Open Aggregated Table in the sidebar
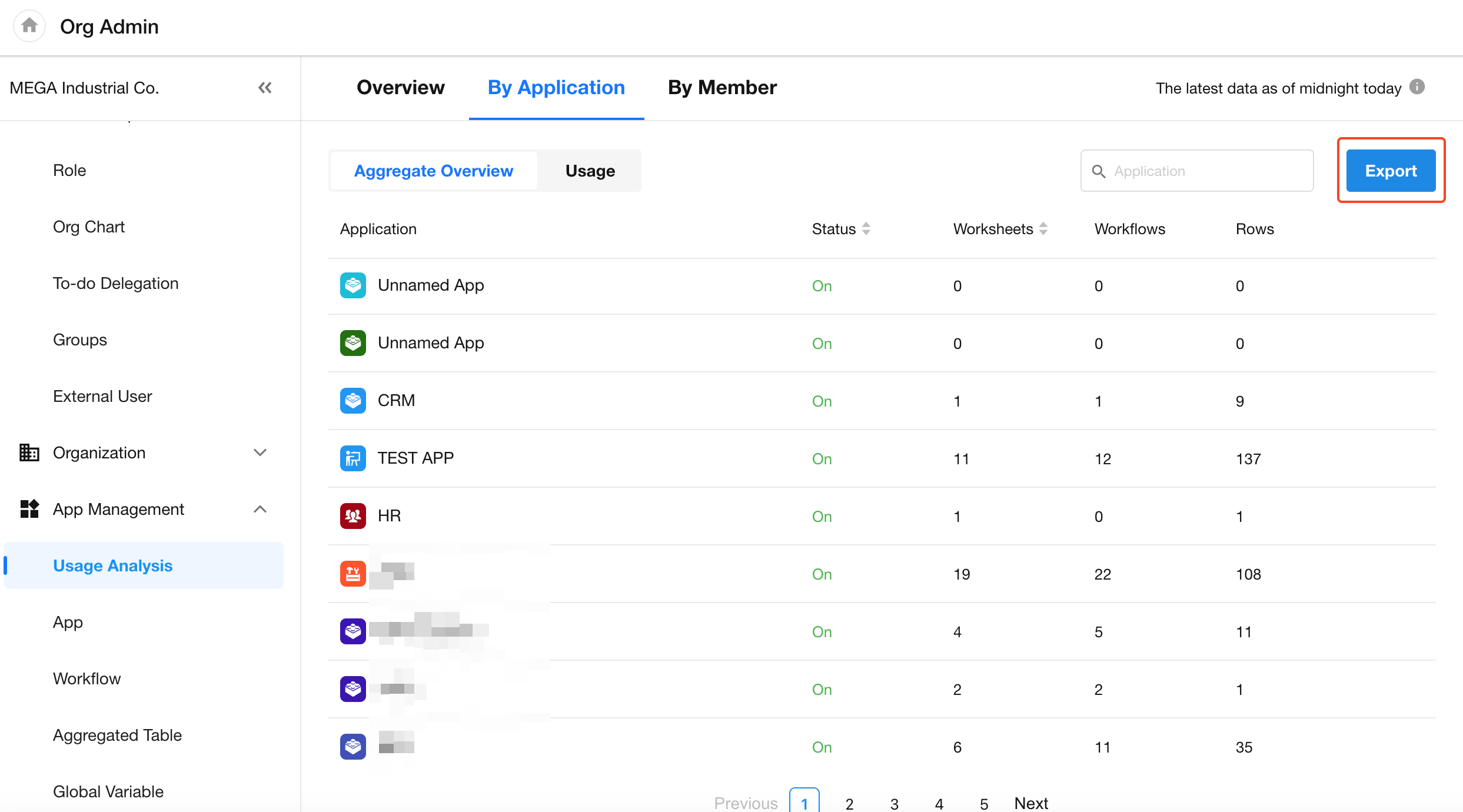The width and height of the screenshot is (1463, 812). coord(117,735)
